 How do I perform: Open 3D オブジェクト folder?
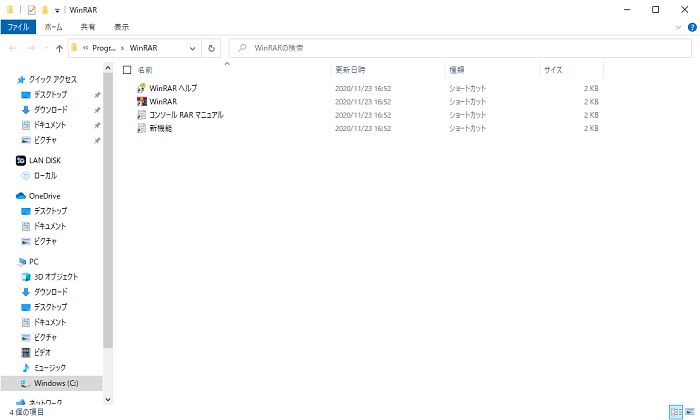point(56,277)
